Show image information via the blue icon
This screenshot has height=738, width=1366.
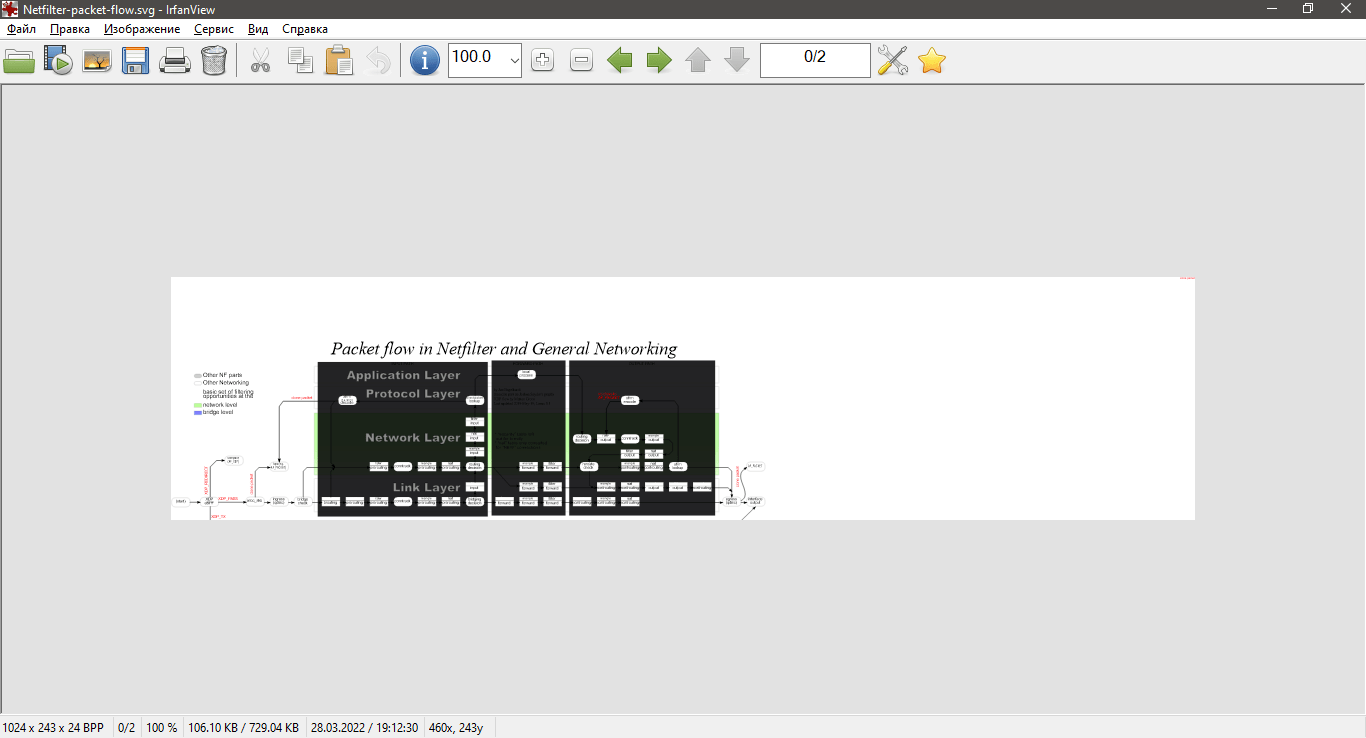[425, 61]
